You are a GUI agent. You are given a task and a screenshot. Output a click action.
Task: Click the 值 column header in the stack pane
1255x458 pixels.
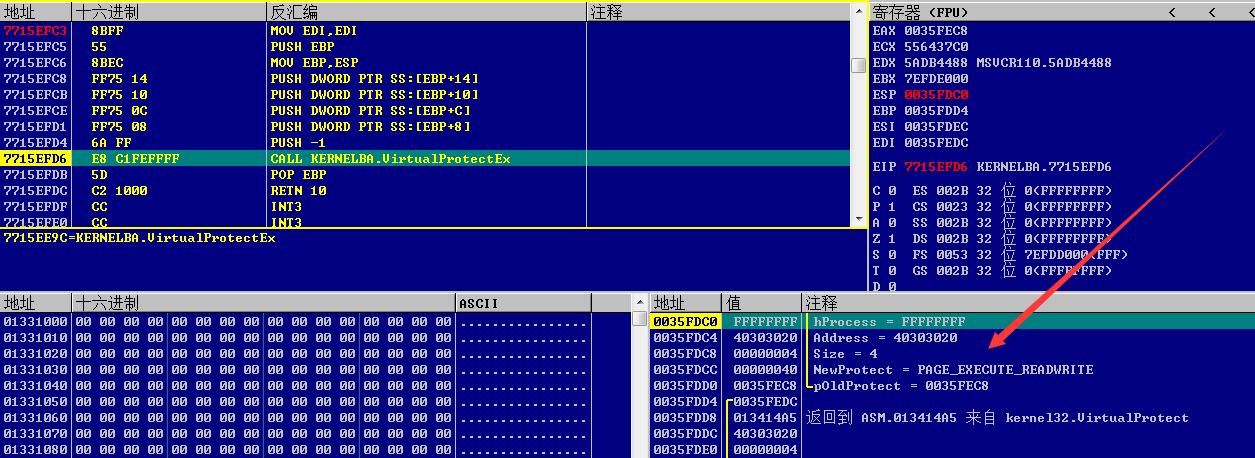click(761, 303)
